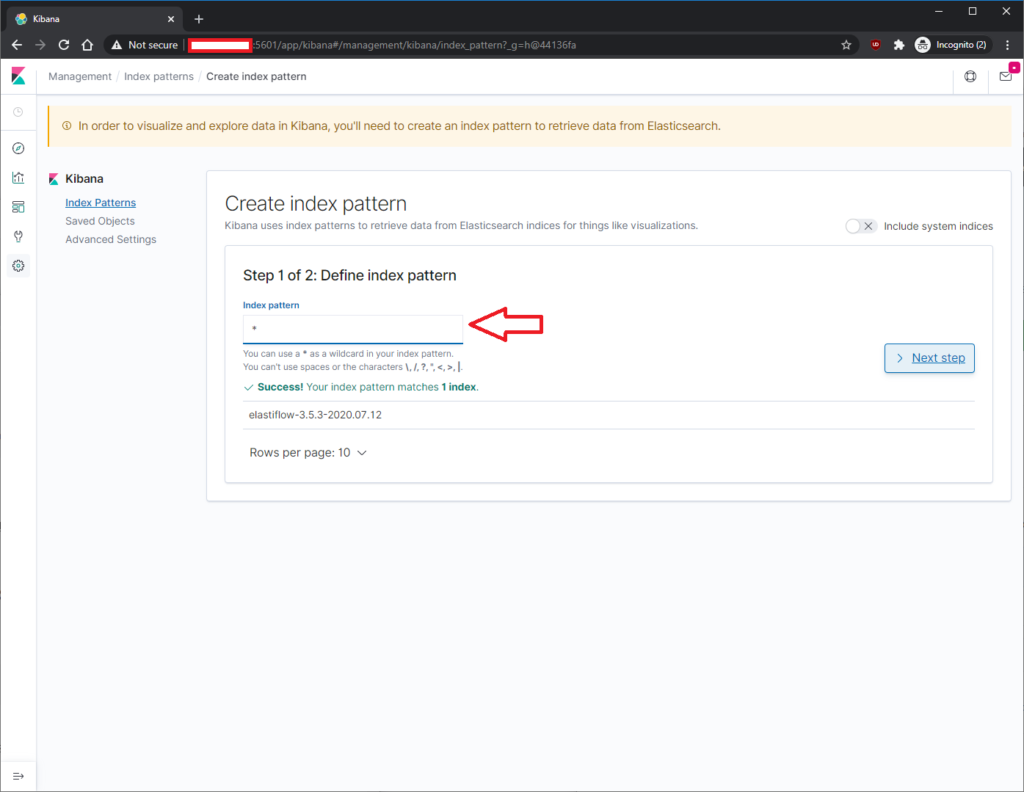Image resolution: width=1024 pixels, height=792 pixels.
Task: Select elastiflow-3.5.3-2020.07.12 index row
Action: [x=609, y=415]
